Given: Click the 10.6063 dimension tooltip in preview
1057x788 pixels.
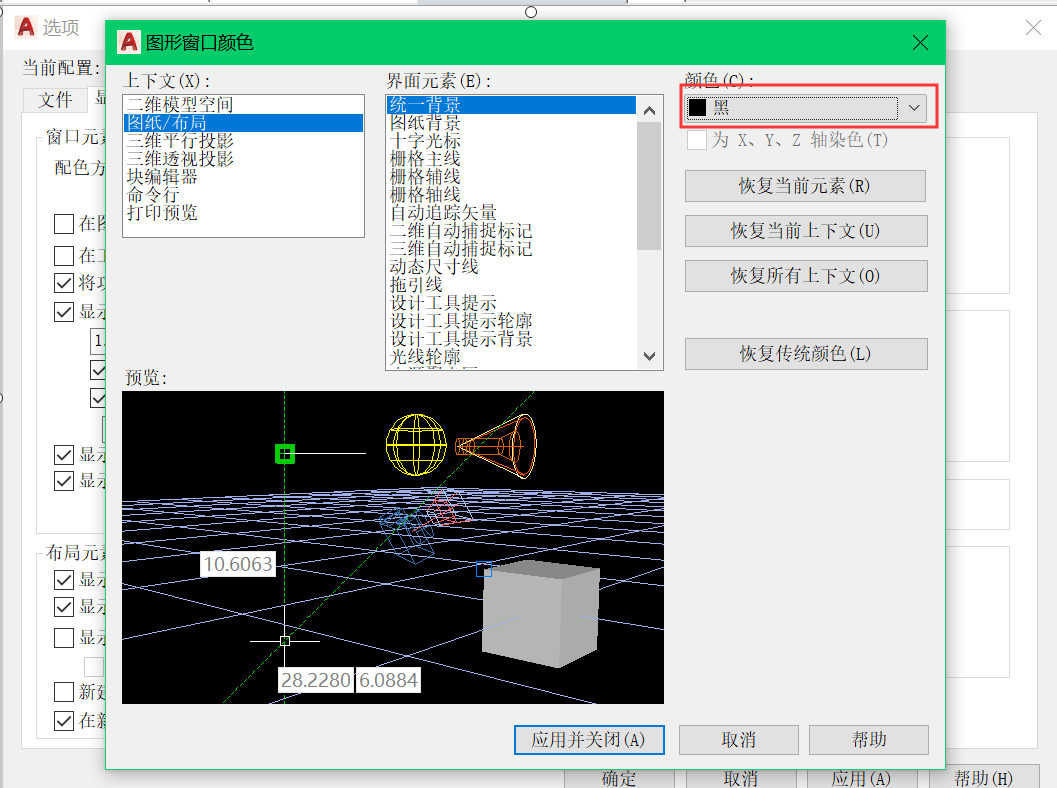Looking at the screenshot, I should pyautogui.click(x=238, y=564).
